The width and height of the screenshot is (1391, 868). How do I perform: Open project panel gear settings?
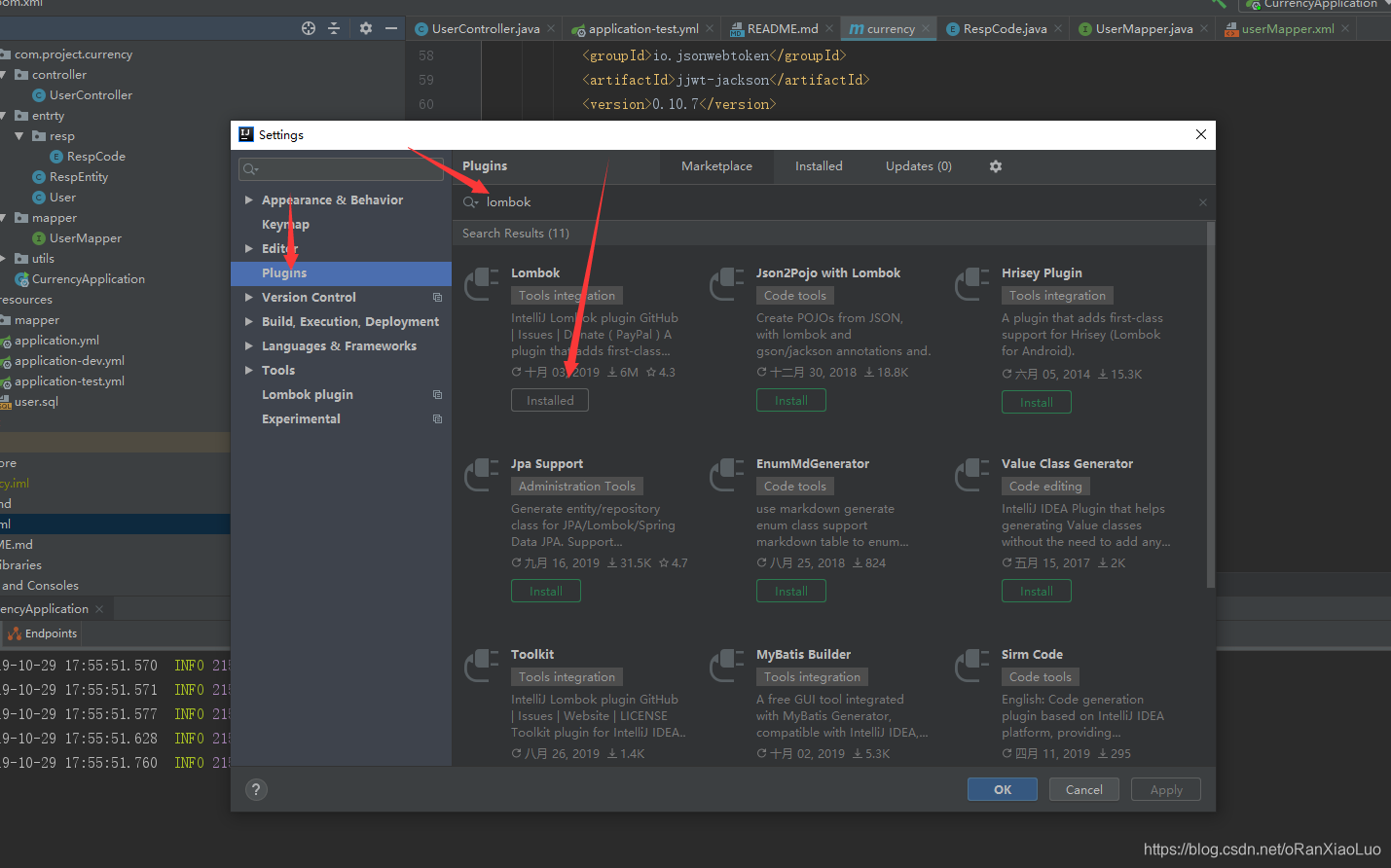pyautogui.click(x=366, y=28)
